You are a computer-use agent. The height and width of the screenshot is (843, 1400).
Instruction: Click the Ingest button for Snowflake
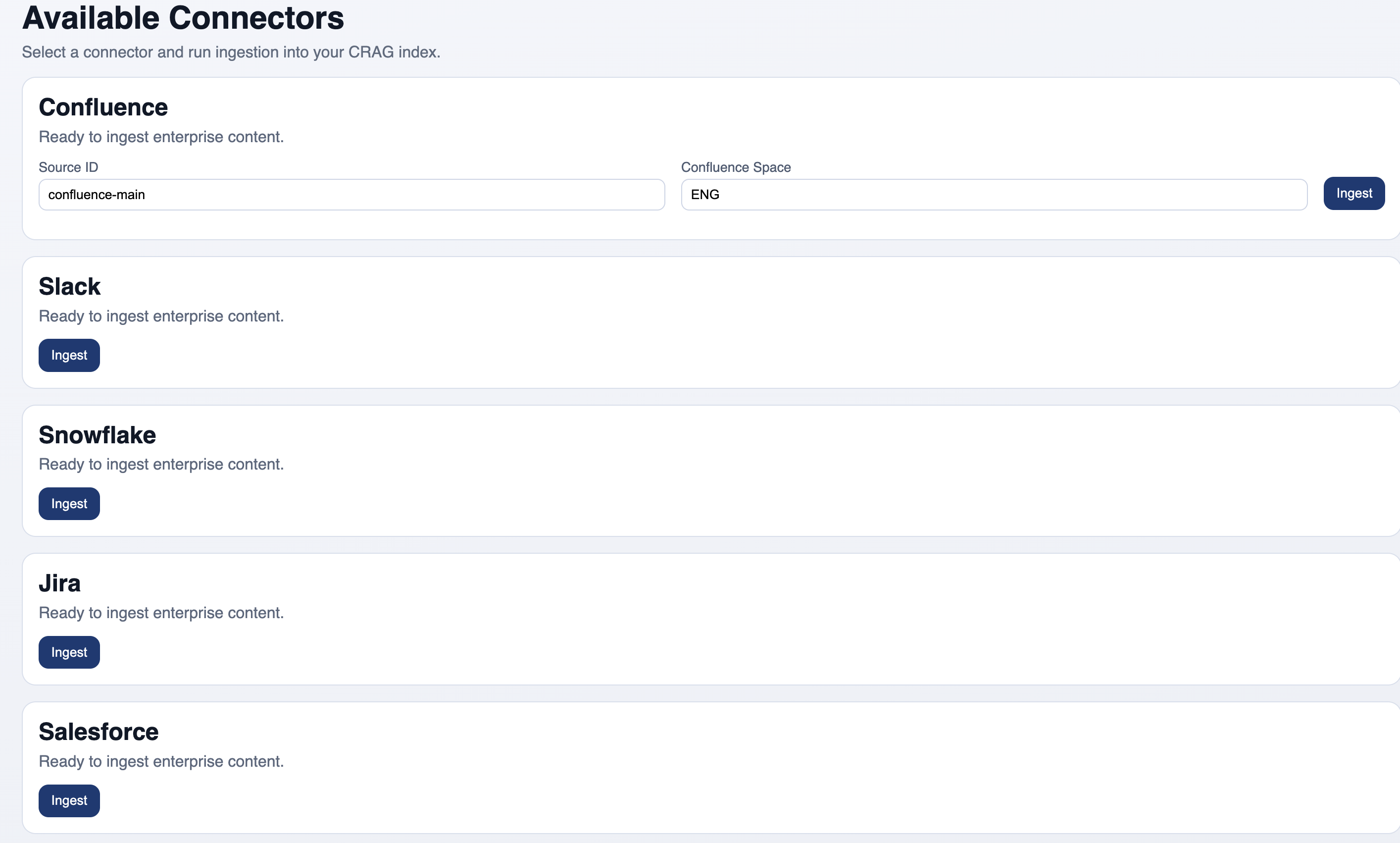tap(69, 503)
